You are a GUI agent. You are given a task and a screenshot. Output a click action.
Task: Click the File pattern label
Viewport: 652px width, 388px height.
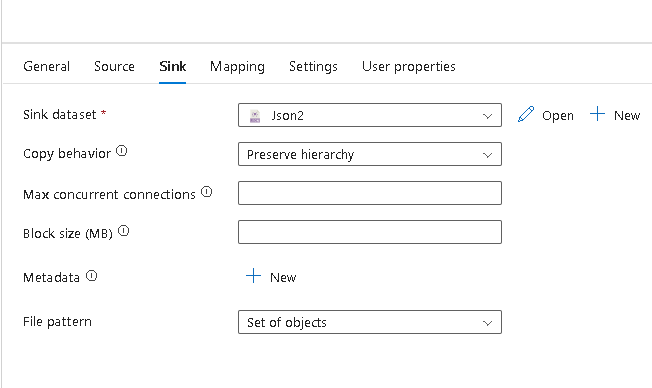click(57, 321)
